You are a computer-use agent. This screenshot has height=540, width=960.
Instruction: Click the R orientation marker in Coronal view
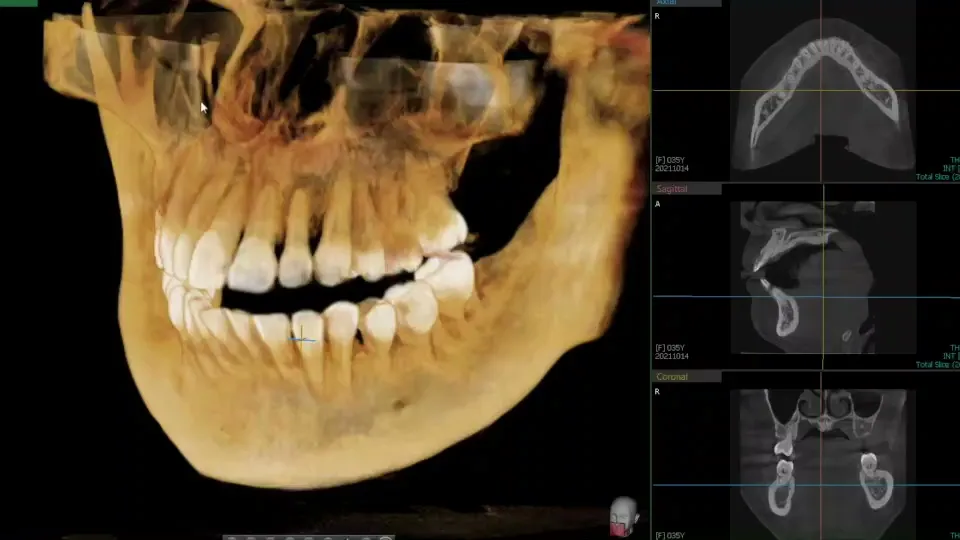657,393
